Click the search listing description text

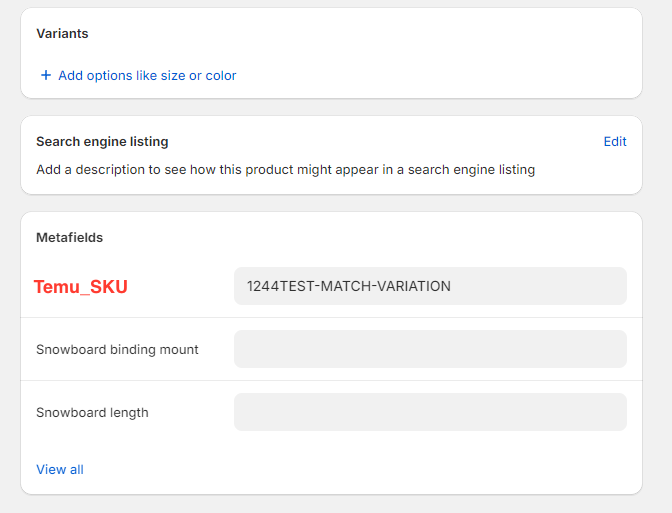(285, 170)
